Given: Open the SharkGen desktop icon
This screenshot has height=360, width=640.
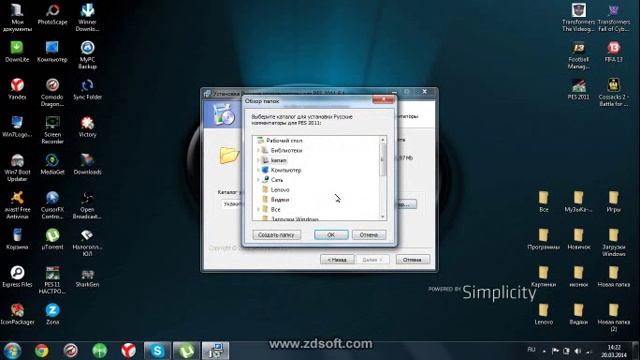Looking at the screenshot, I should 87,277.
